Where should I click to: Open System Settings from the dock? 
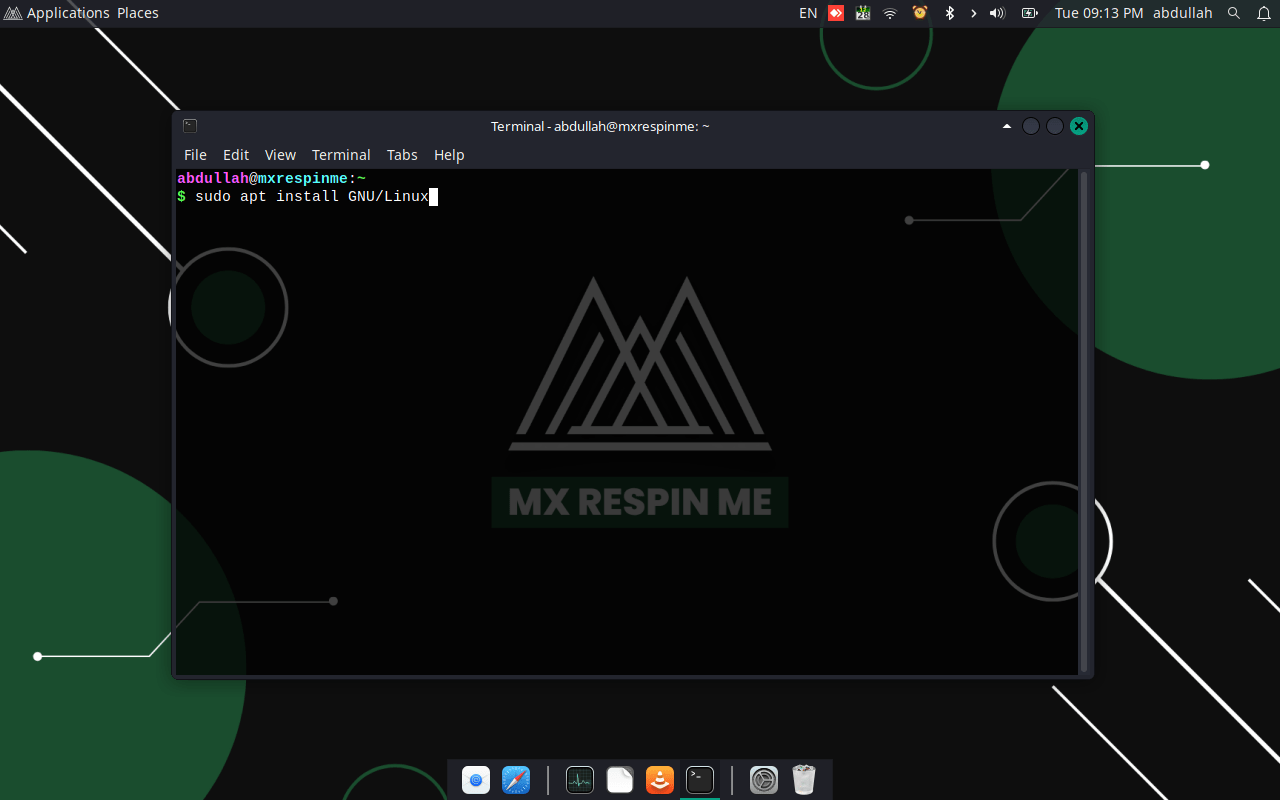(x=764, y=780)
